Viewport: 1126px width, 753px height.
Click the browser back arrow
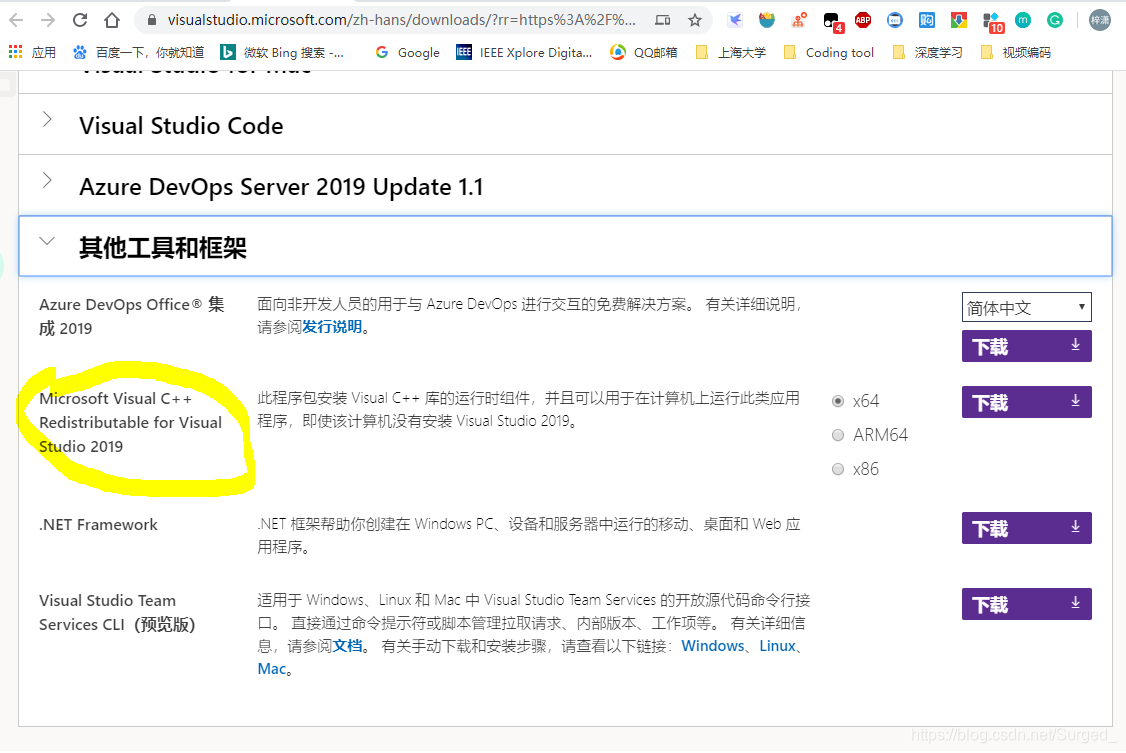[16, 20]
